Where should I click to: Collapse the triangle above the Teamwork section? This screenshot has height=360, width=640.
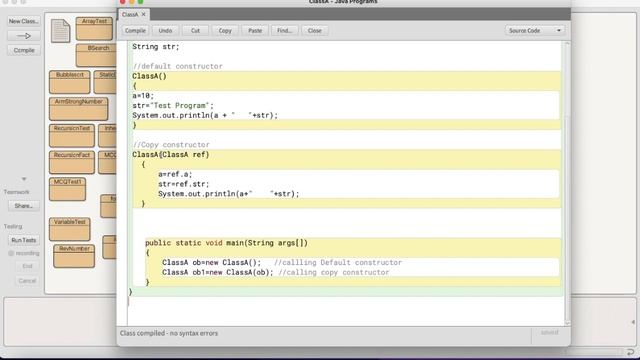[24, 179]
